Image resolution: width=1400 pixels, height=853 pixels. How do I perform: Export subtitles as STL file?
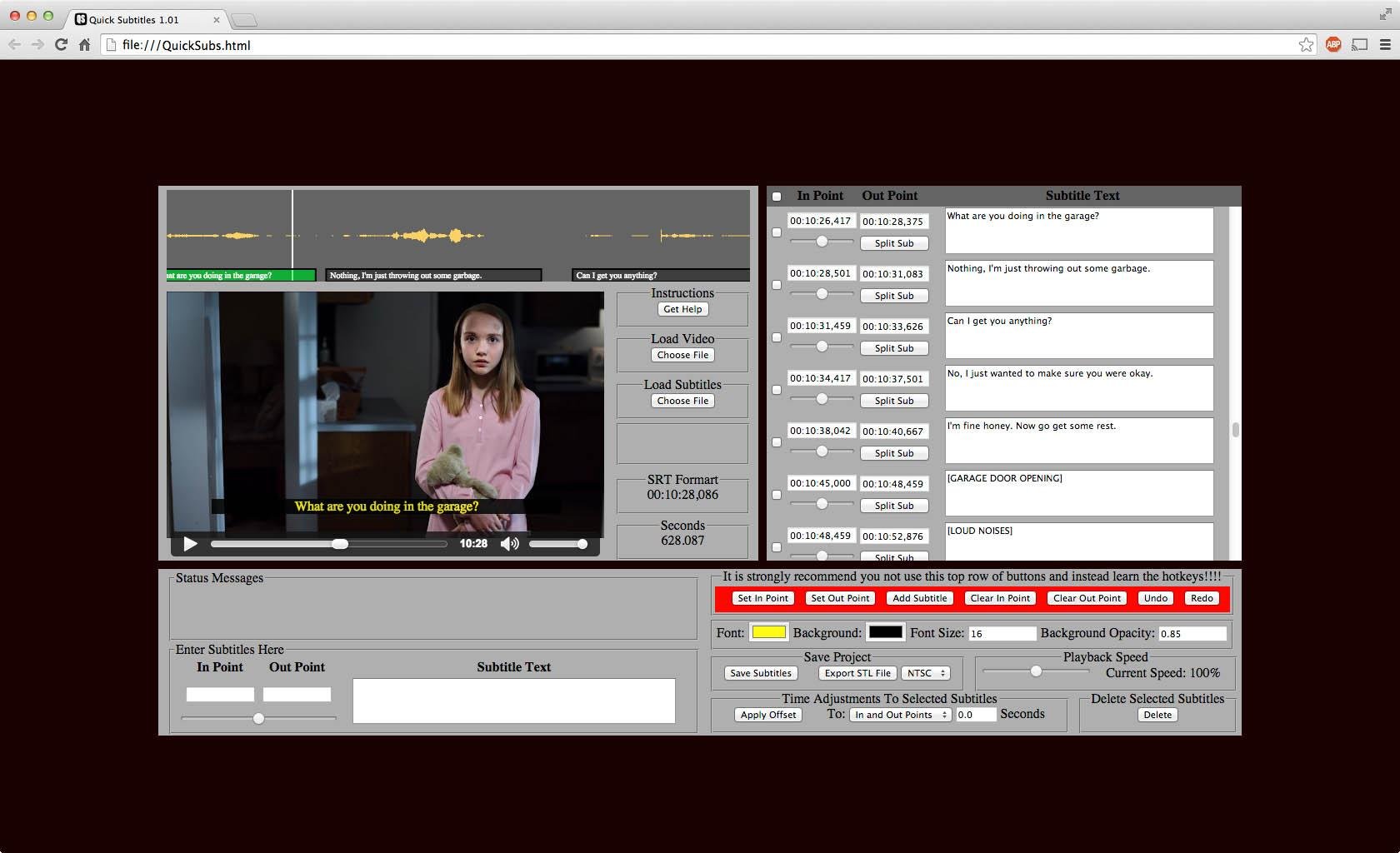tap(857, 673)
